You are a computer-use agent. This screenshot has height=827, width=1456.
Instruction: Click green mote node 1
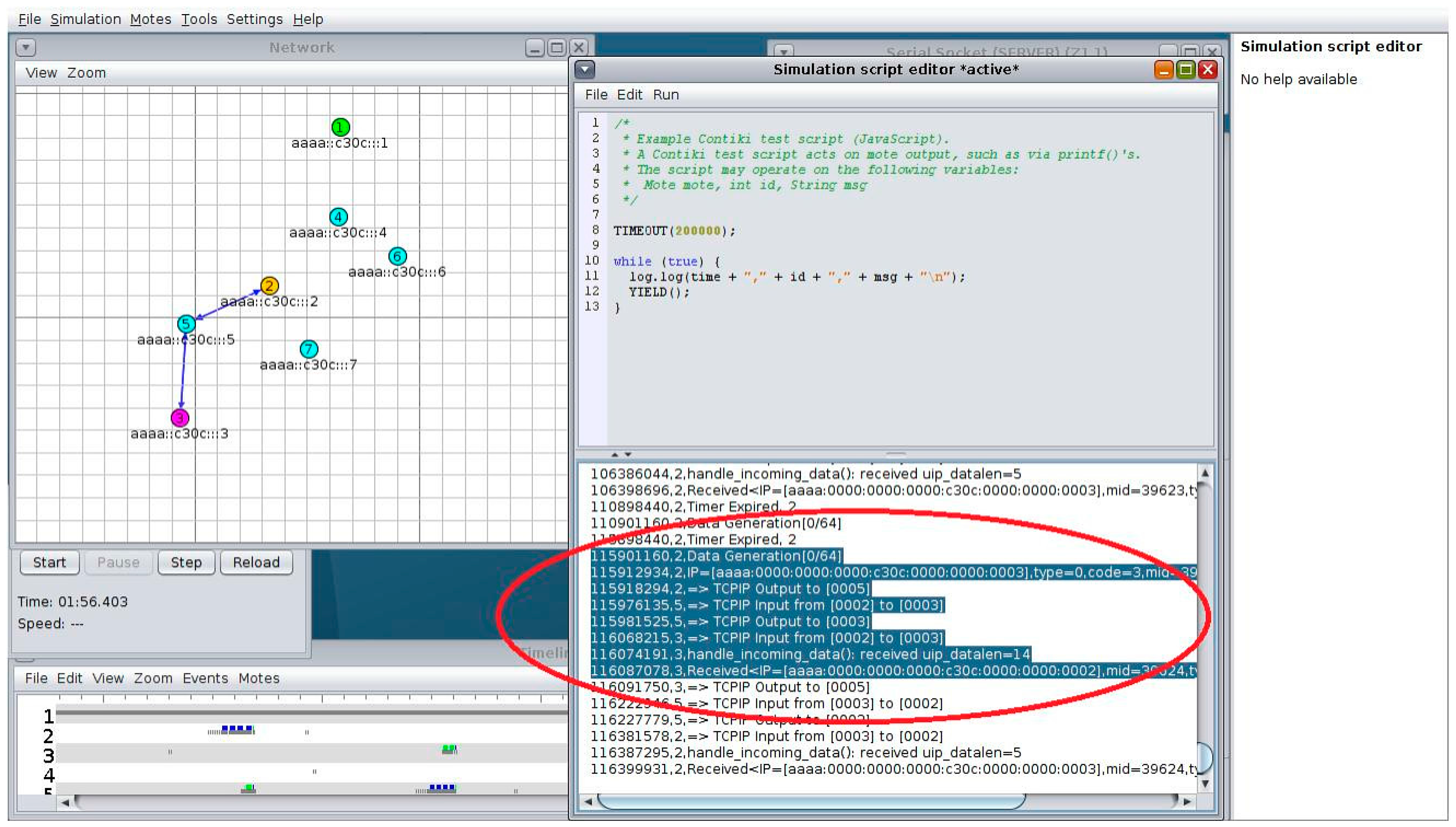(340, 127)
